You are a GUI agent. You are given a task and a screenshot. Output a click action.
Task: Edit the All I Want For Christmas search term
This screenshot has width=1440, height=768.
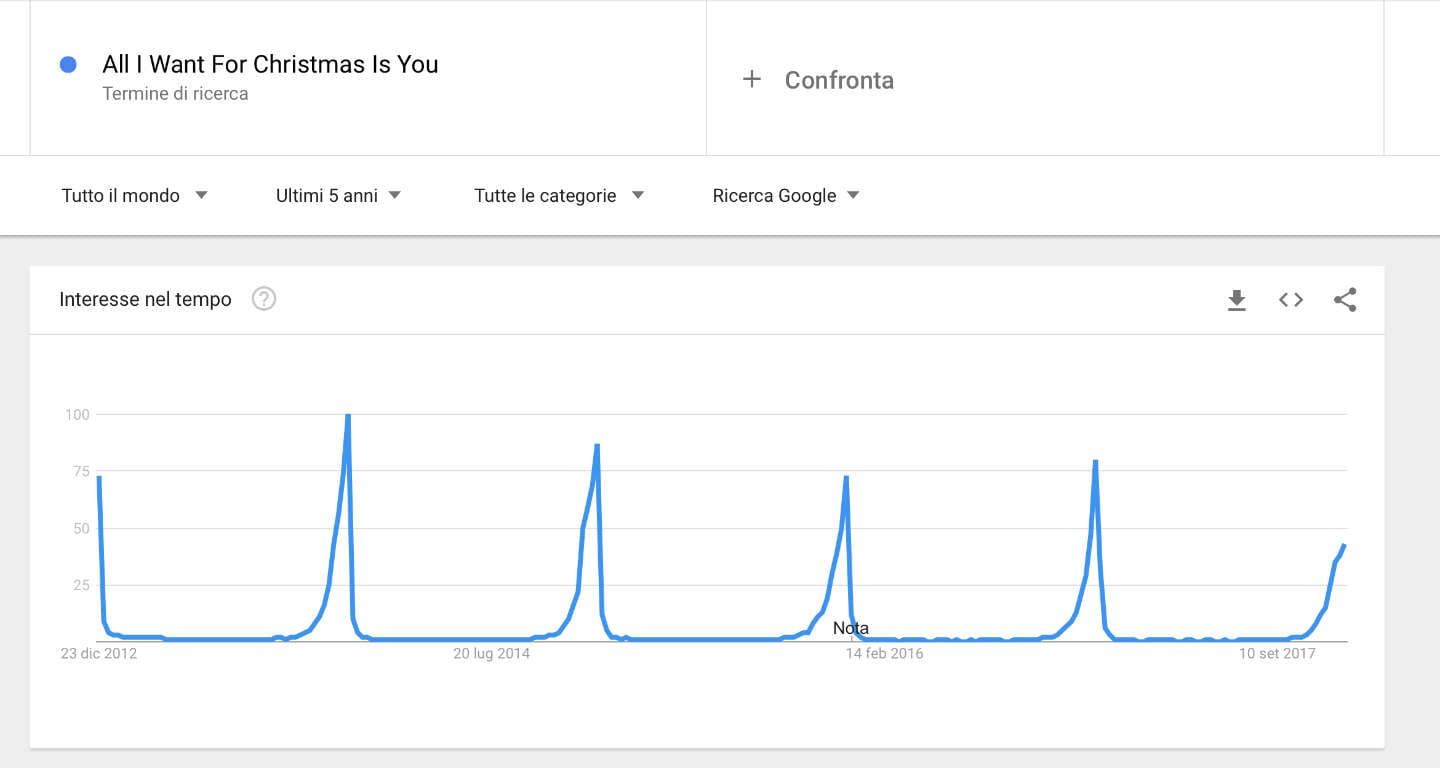[x=270, y=65]
